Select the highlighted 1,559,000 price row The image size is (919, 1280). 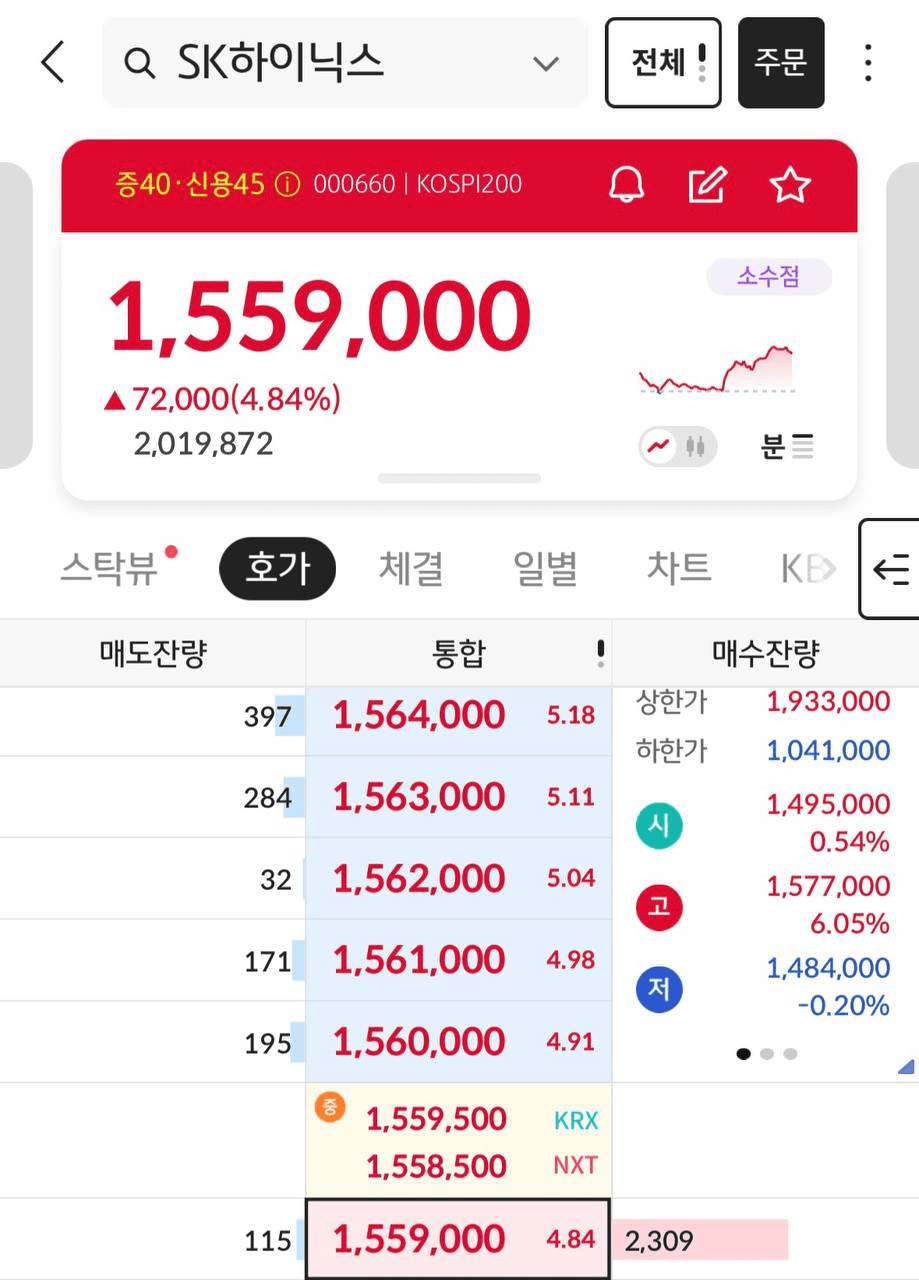point(459,1239)
